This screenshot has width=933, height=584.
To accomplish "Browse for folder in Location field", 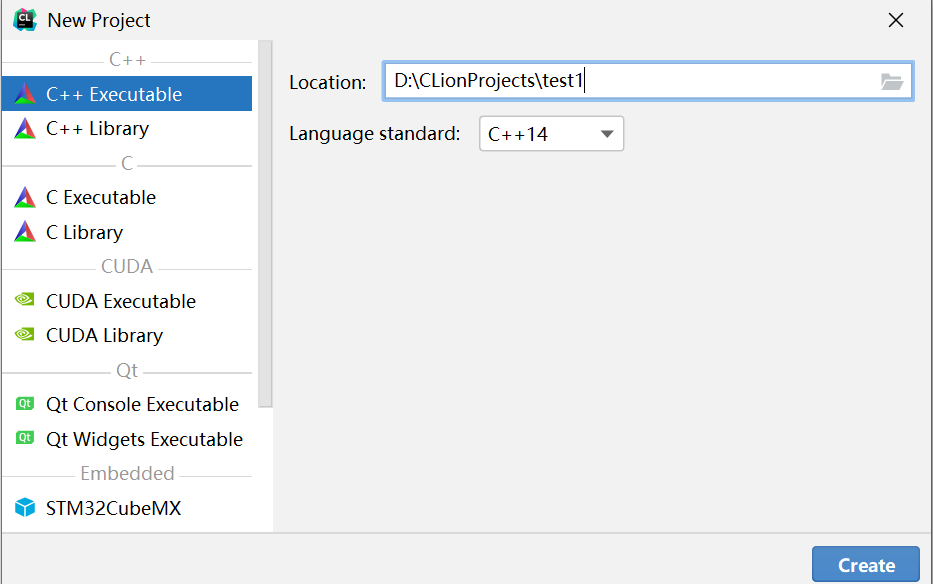I will pos(892,82).
